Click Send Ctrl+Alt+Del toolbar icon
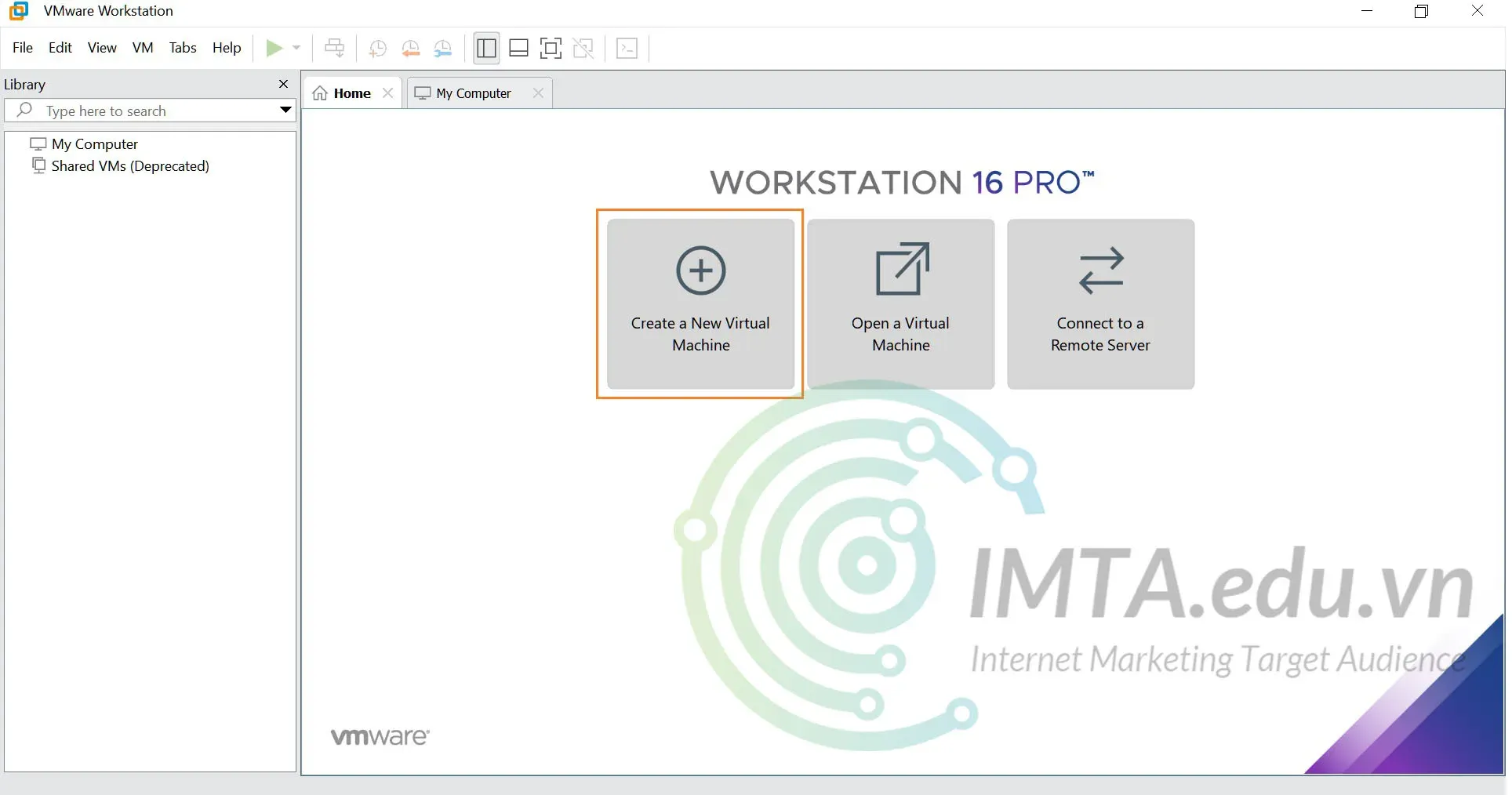 point(335,49)
